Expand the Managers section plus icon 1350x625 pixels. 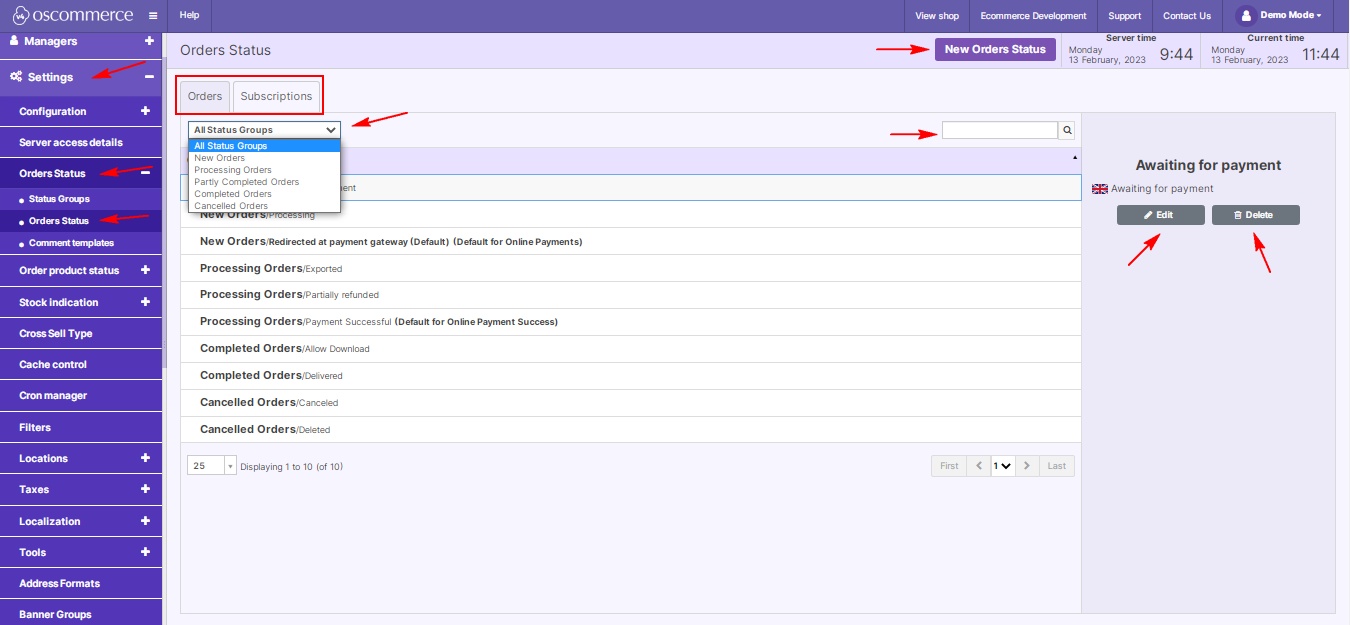tap(149, 41)
